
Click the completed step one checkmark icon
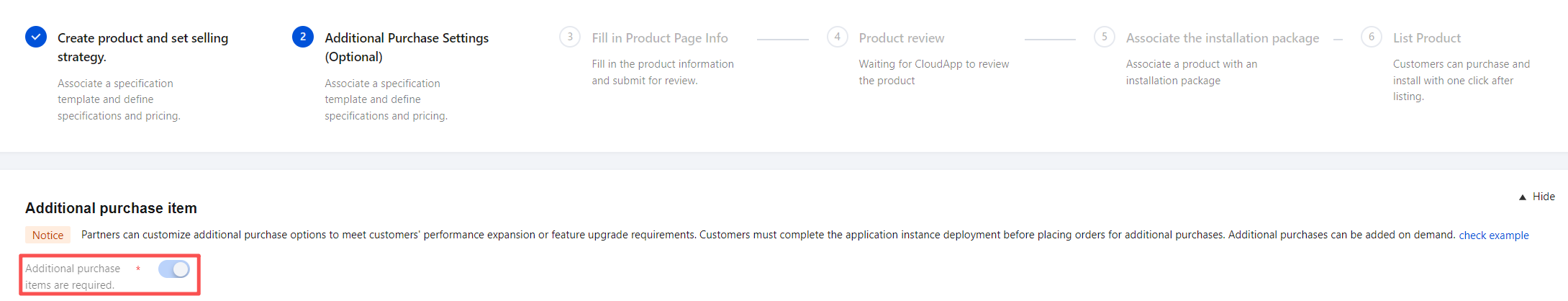(36, 37)
